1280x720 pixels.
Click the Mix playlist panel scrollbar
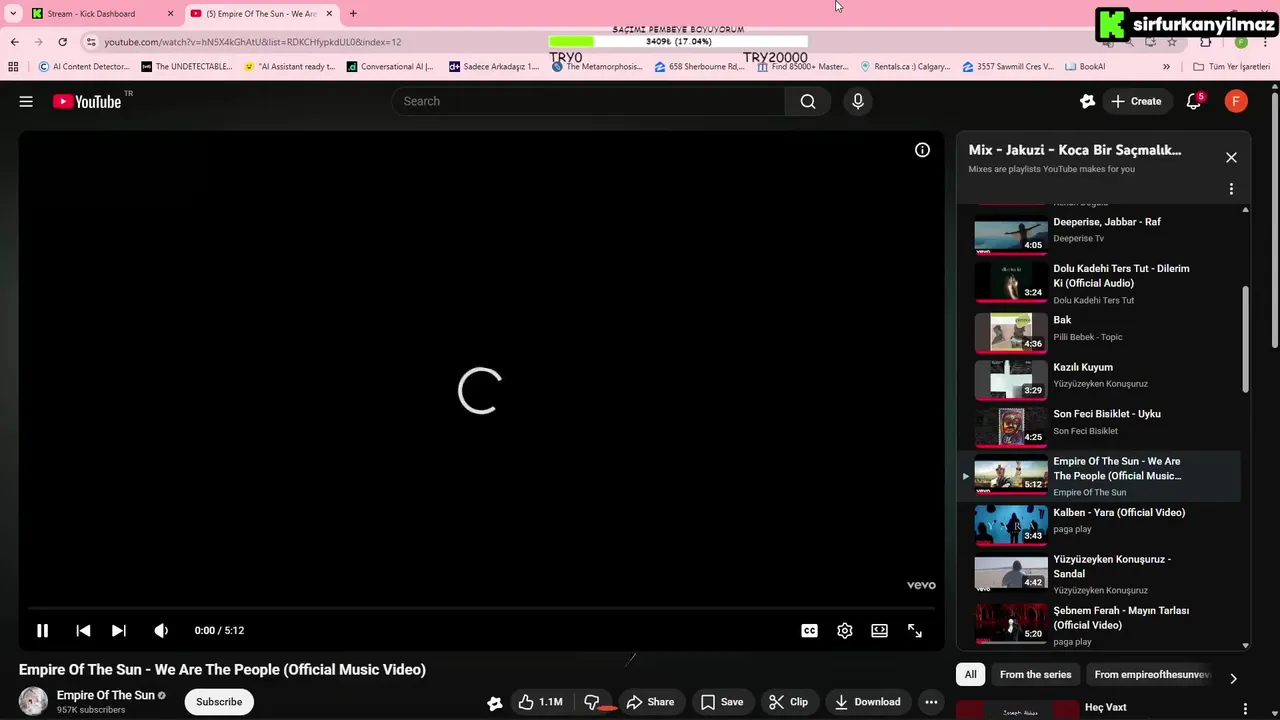point(1245,340)
